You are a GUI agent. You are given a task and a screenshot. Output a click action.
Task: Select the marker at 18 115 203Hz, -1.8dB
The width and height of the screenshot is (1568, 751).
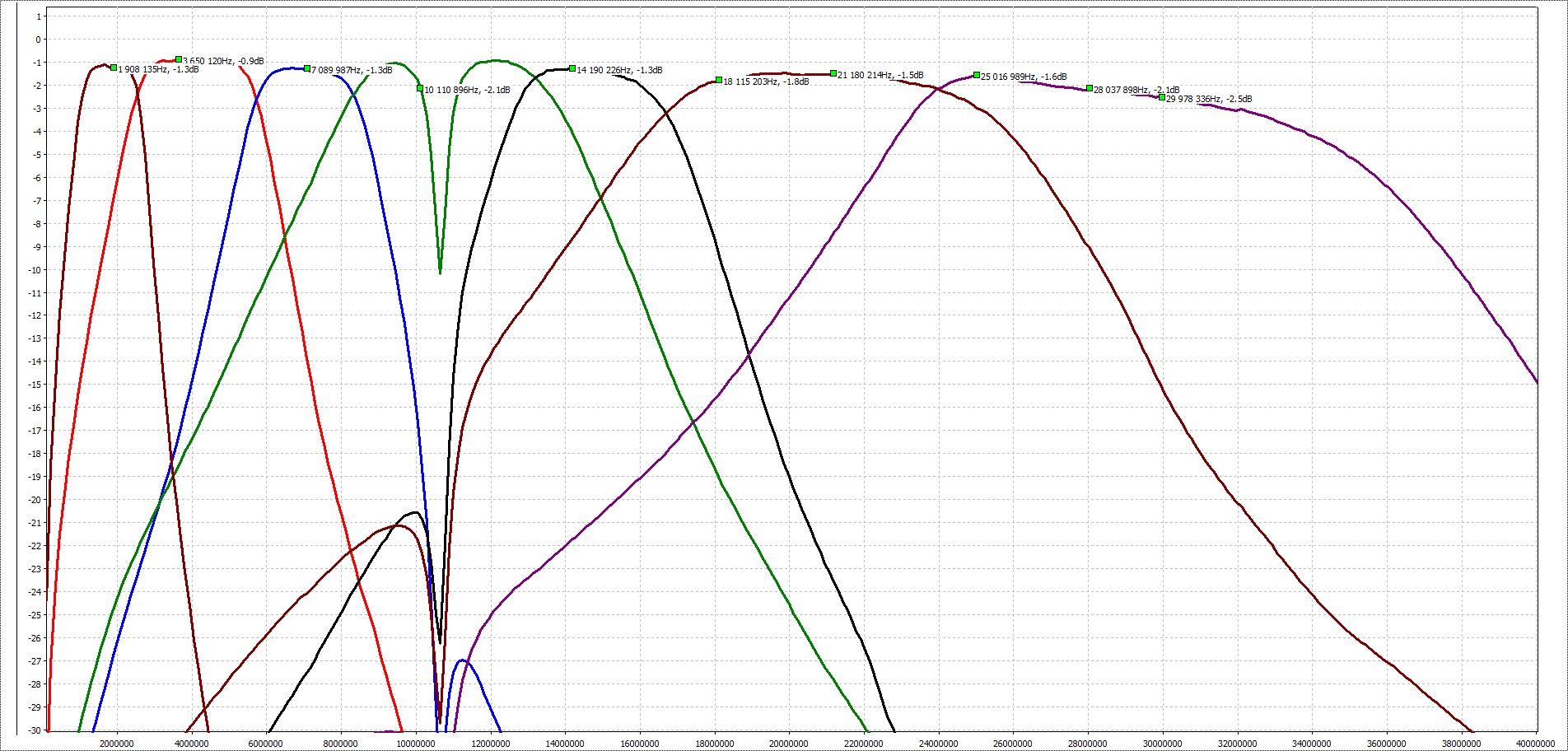(719, 80)
